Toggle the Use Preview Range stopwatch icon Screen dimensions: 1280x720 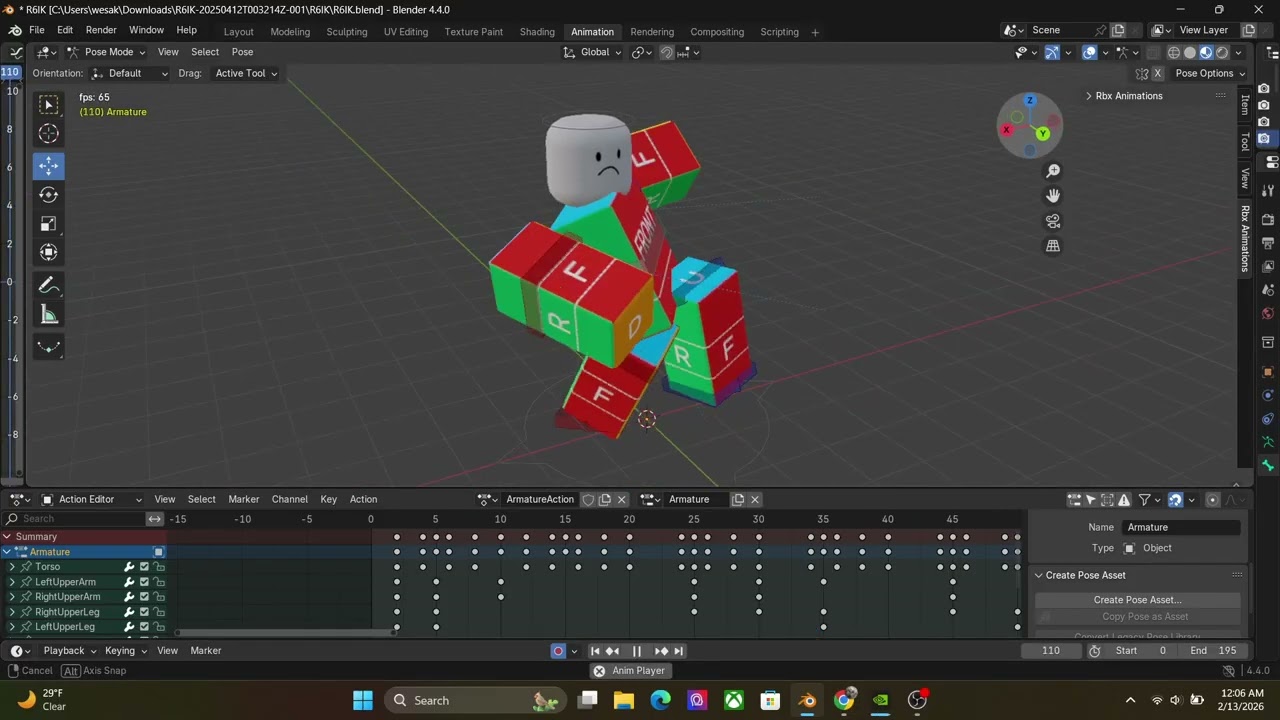click(1094, 651)
